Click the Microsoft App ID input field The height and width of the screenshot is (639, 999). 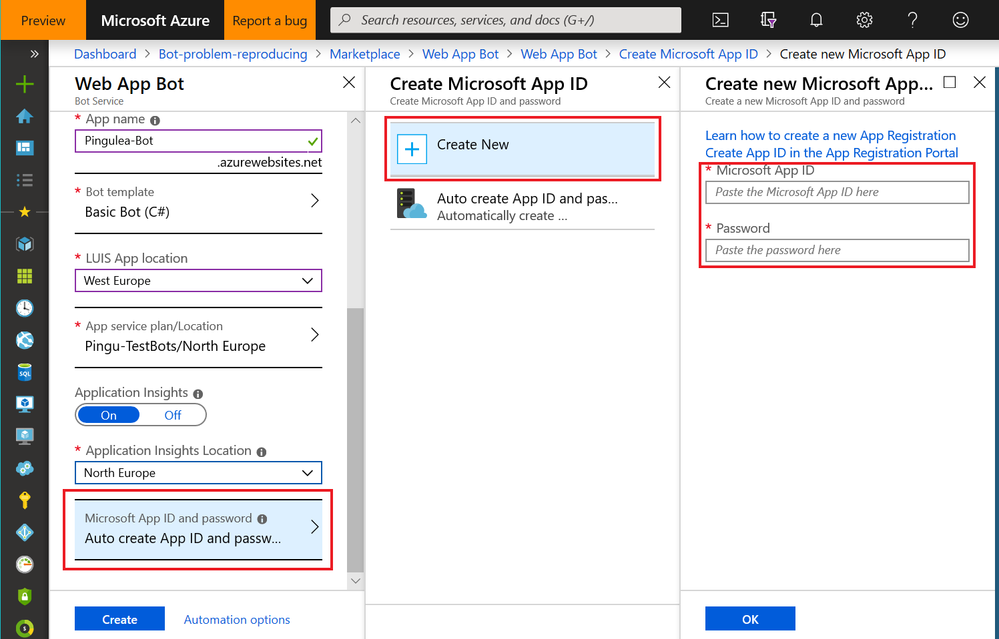click(x=837, y=192)
